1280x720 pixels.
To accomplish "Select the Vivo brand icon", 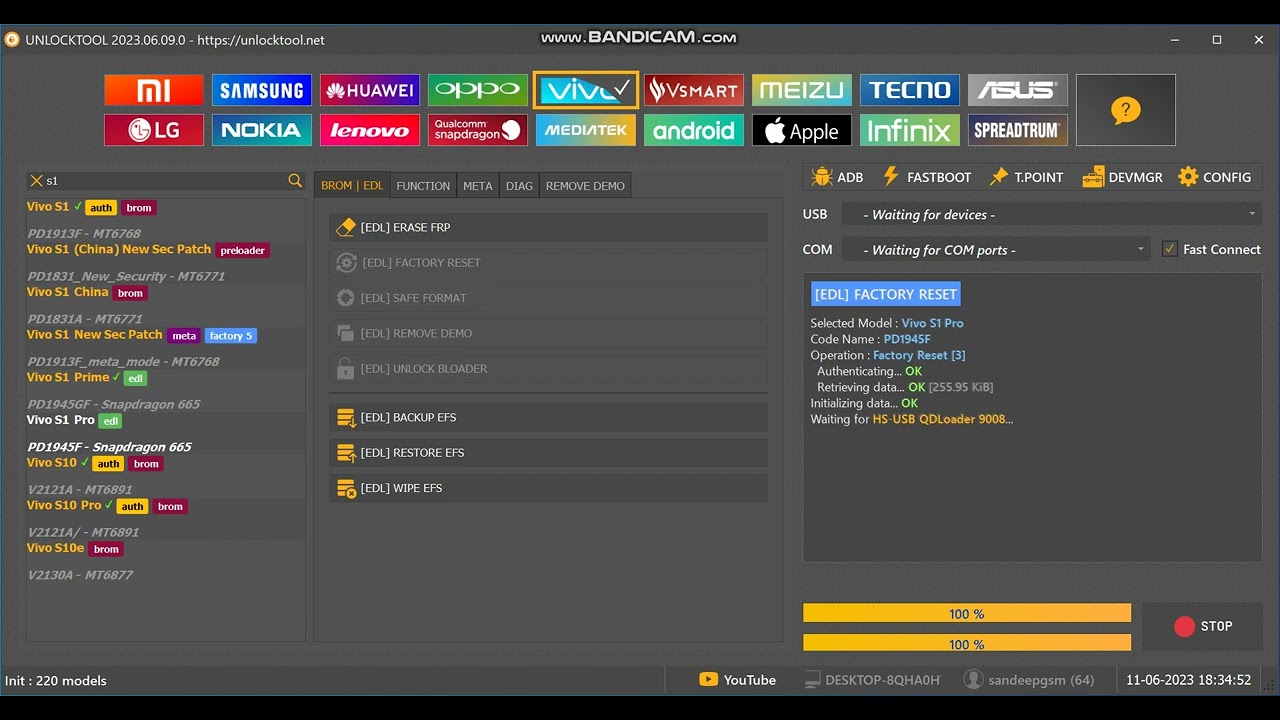I will (x=586, y=90).
